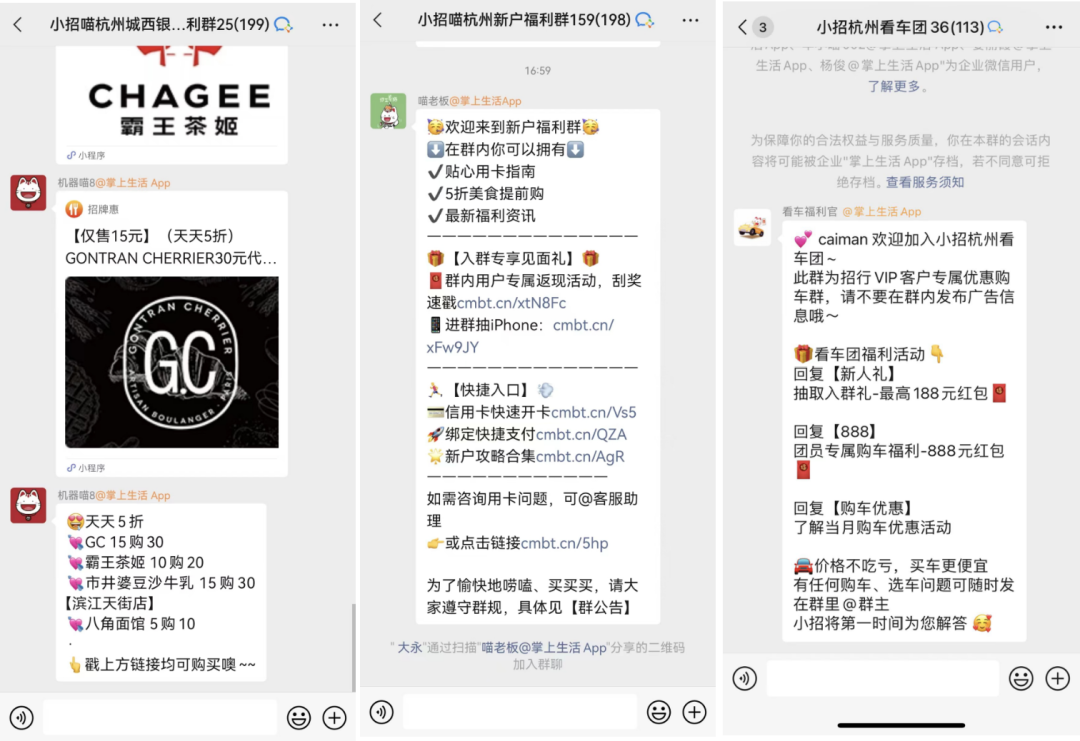Open 看车福利官 car avatar
1080x741 pixels.
752,227
